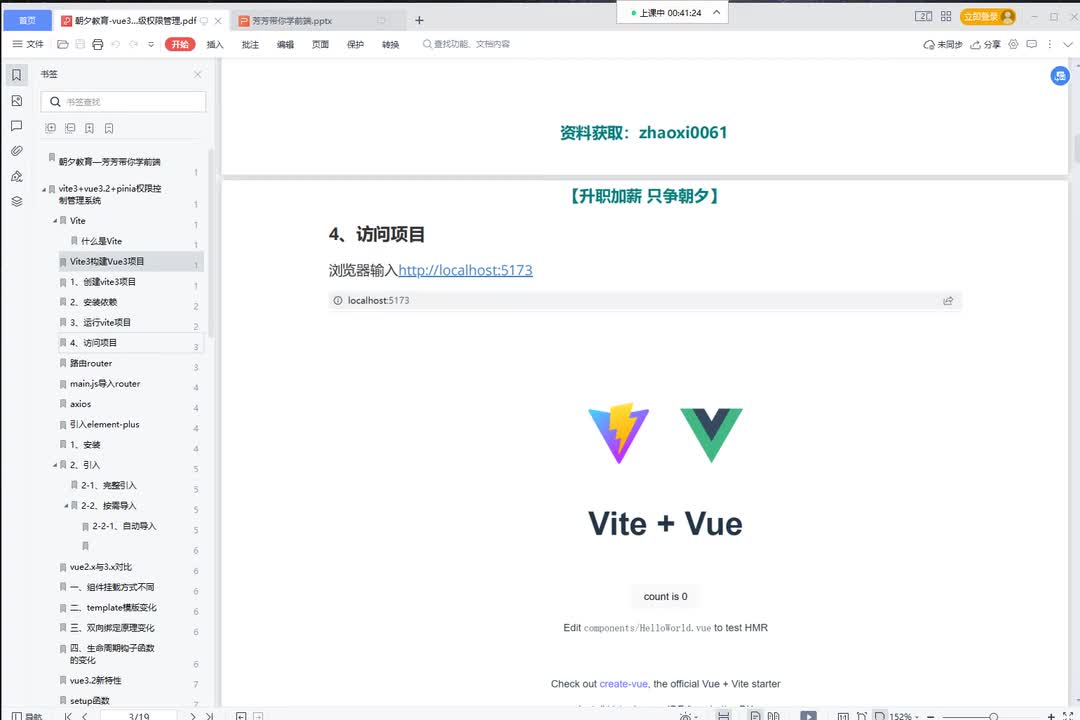1080x720 pixels.
Task: Click the zoom slider handle in status bar
Action: 993,717
